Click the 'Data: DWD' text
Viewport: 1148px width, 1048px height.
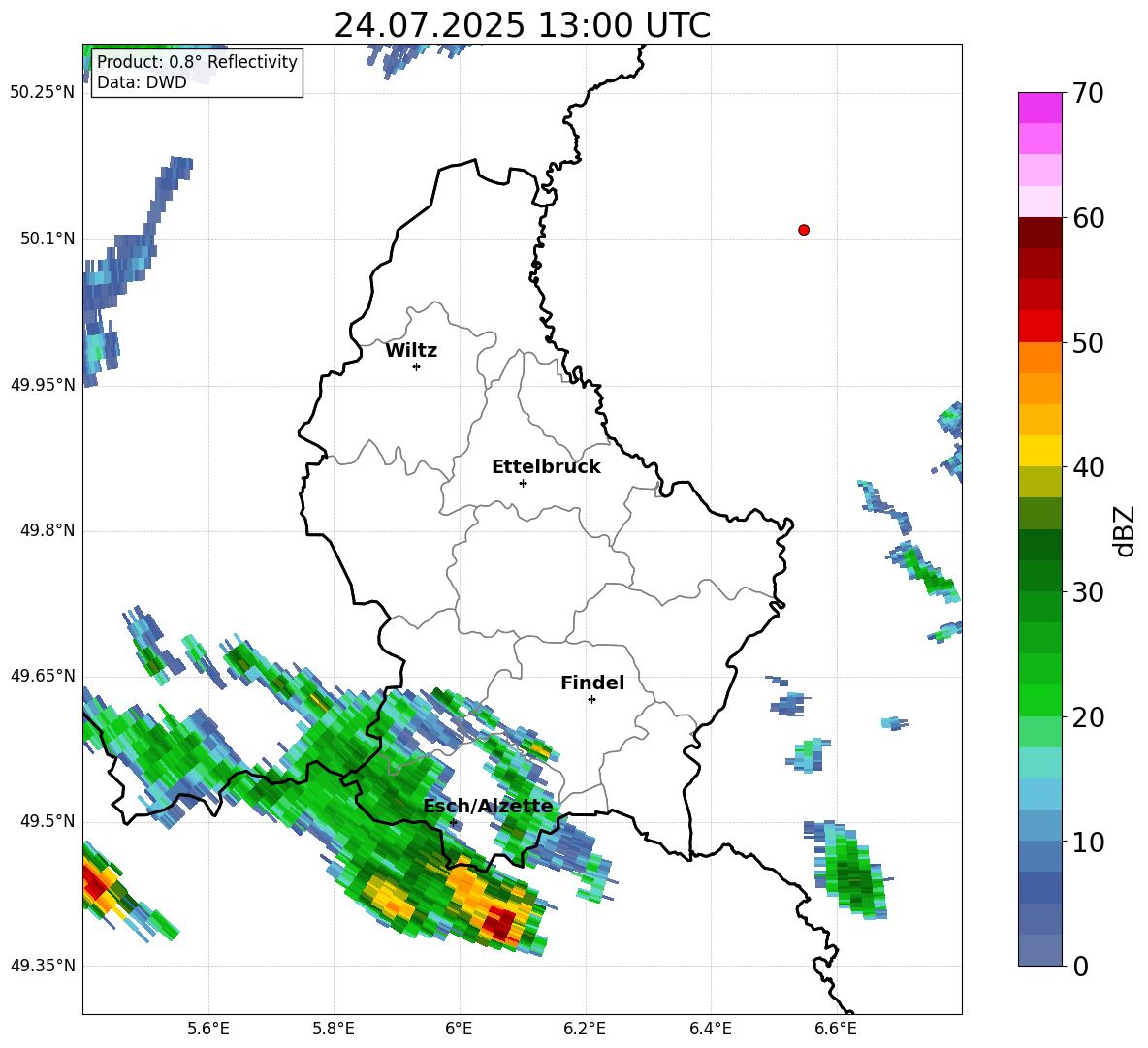pyautogui.click(x=142, y=82)
